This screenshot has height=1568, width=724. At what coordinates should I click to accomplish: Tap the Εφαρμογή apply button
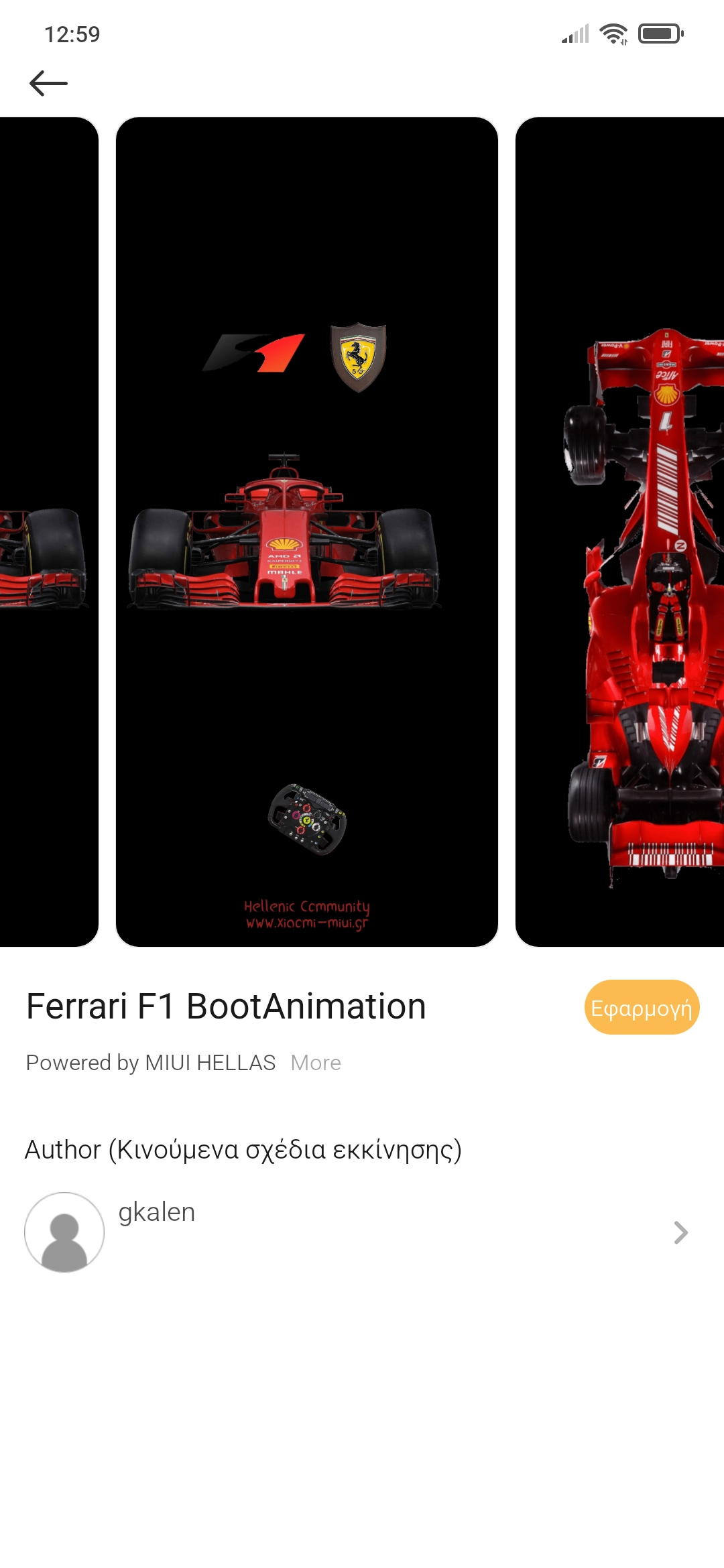[642, 1007]
